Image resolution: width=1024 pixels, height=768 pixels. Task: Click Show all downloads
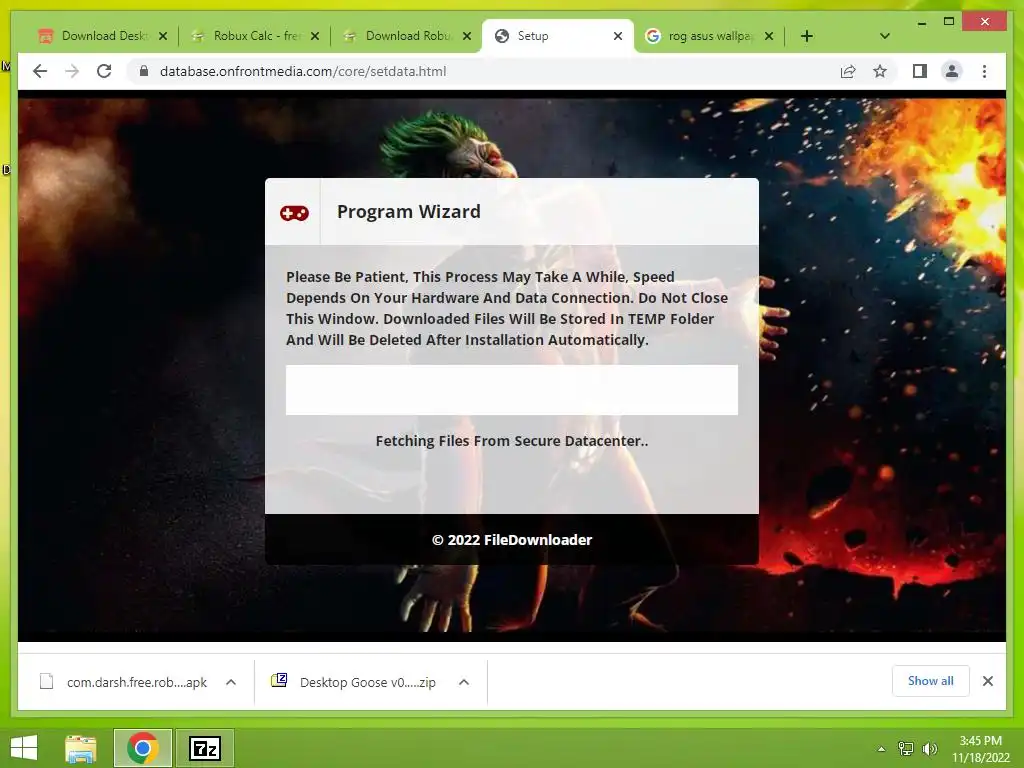931,681
